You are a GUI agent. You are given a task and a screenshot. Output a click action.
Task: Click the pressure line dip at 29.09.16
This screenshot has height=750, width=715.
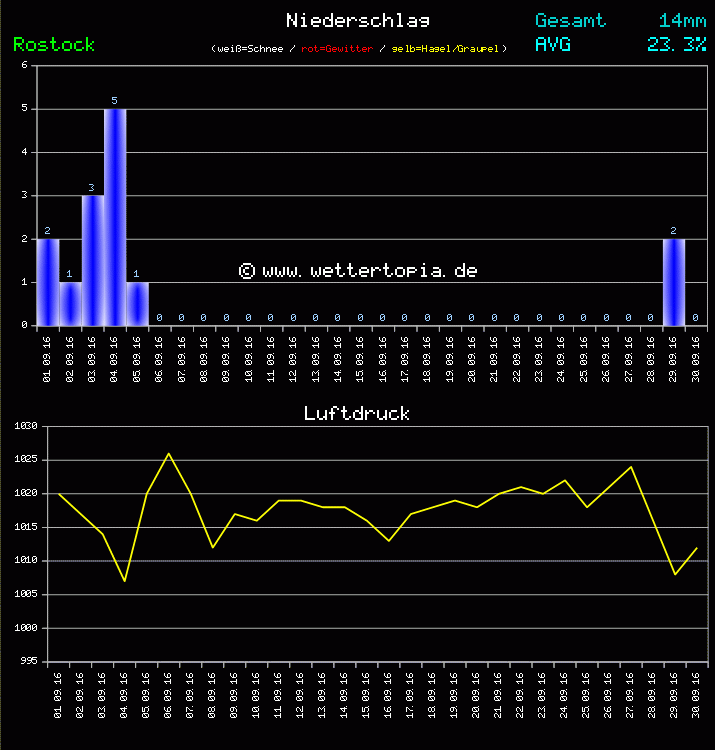675,574
